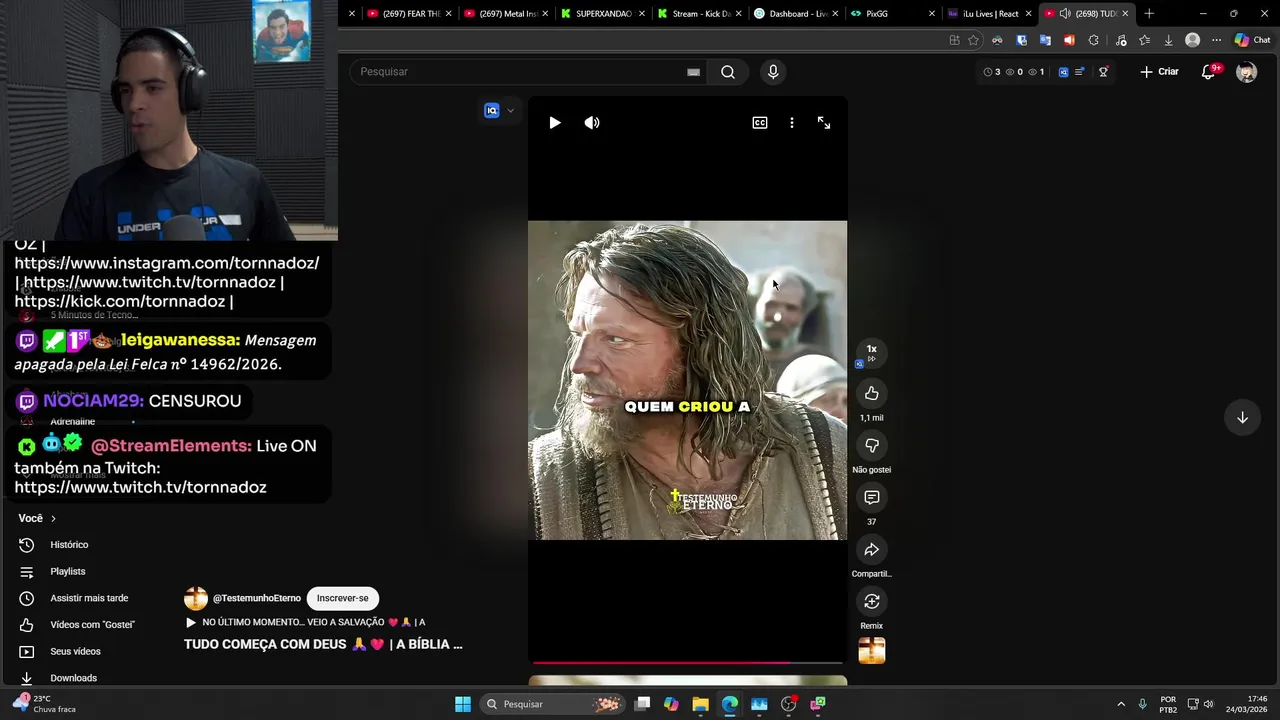Screen dimensions: 1280x720
Task: Mute the Shorts video volume
Action: point(592,123)
